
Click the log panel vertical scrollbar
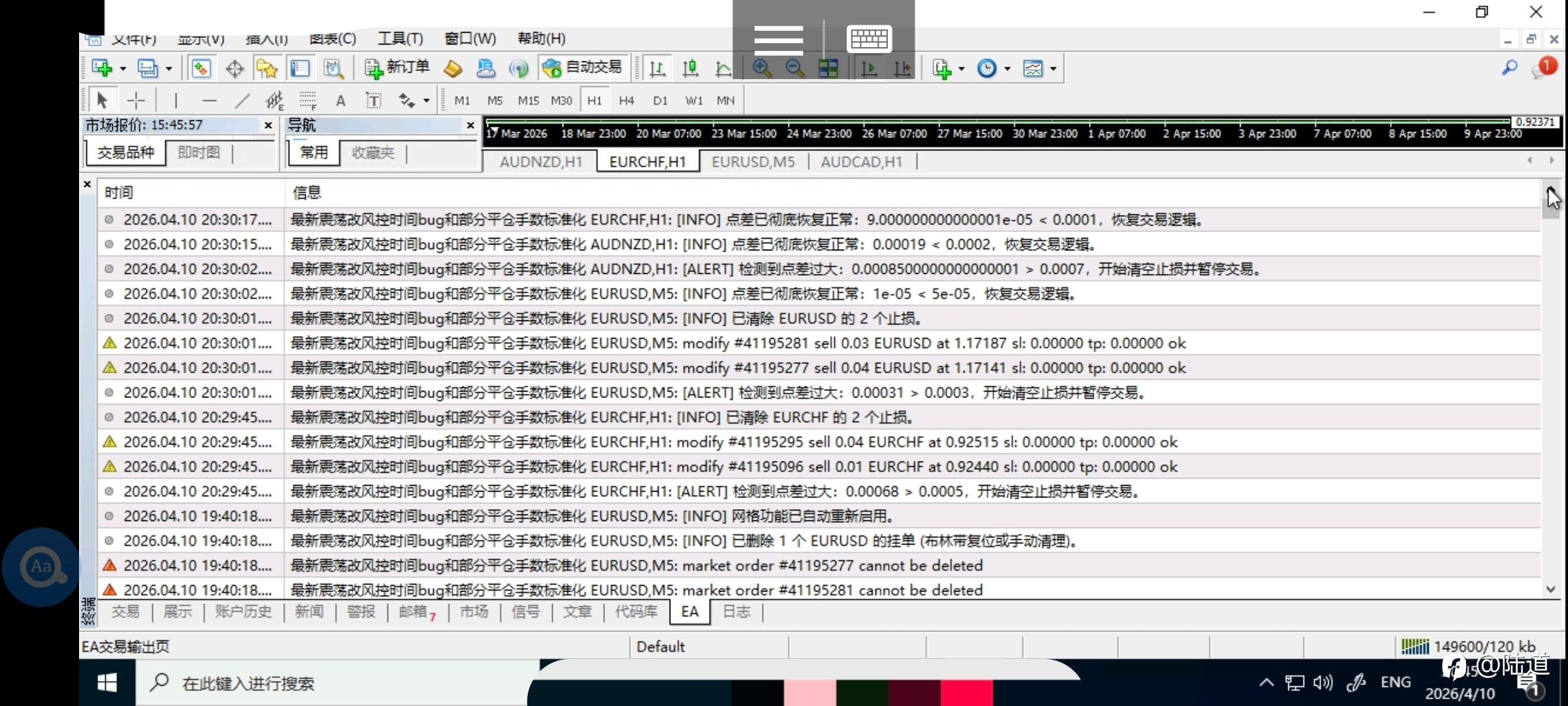tap(1550, 392)
